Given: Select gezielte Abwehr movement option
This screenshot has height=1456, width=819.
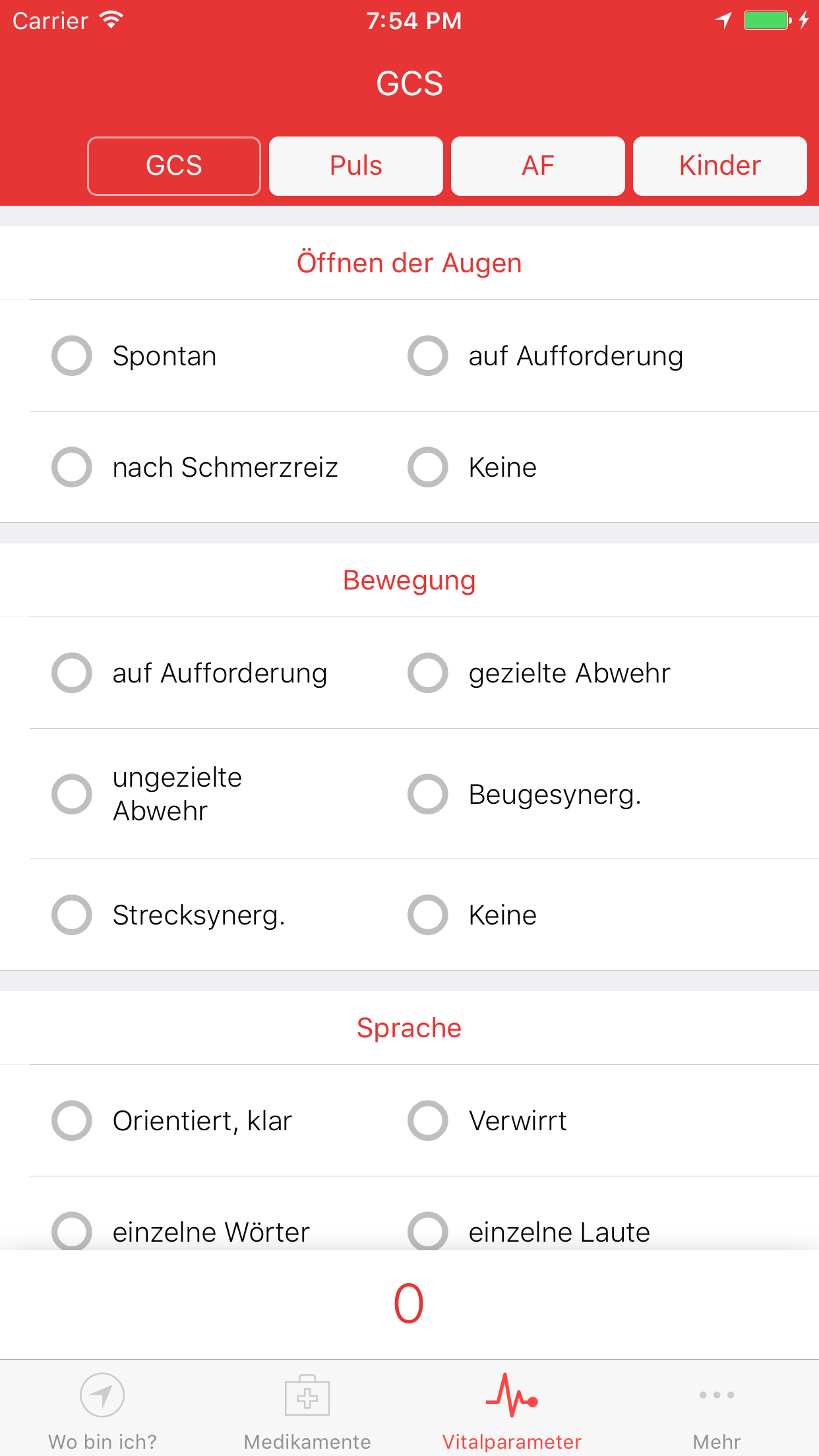Looking at the screenshot, I should coord(428,673).
